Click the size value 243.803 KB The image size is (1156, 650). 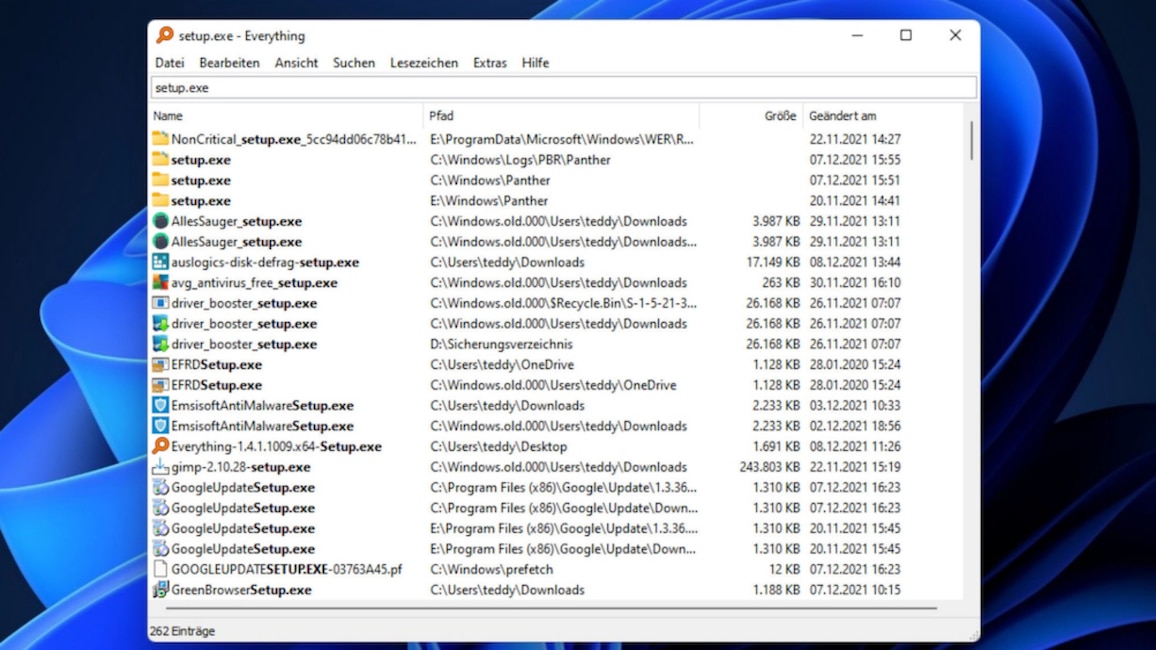tap(770, 467)
